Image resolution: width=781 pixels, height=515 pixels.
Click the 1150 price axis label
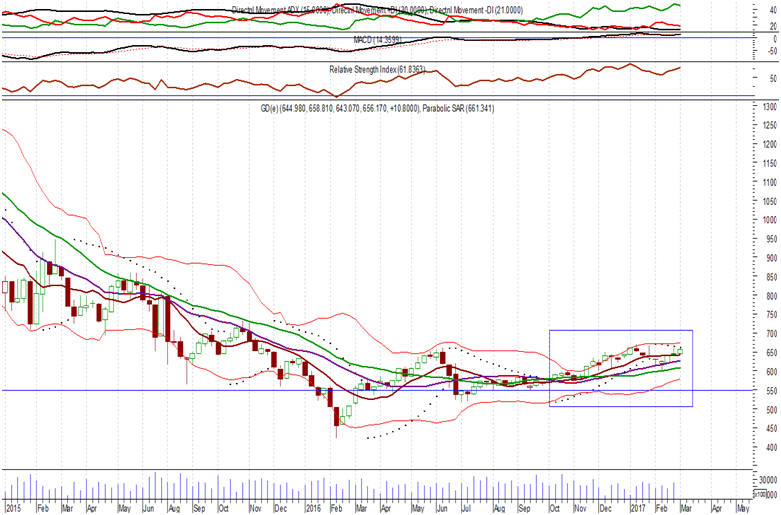(770, 163)
